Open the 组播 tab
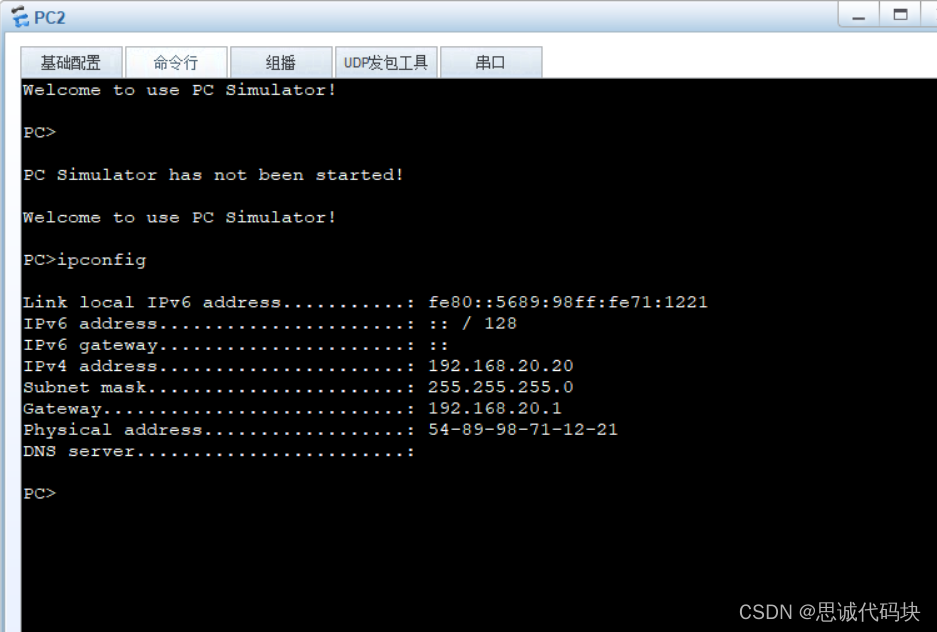The image size is (937, 632). 281,62
